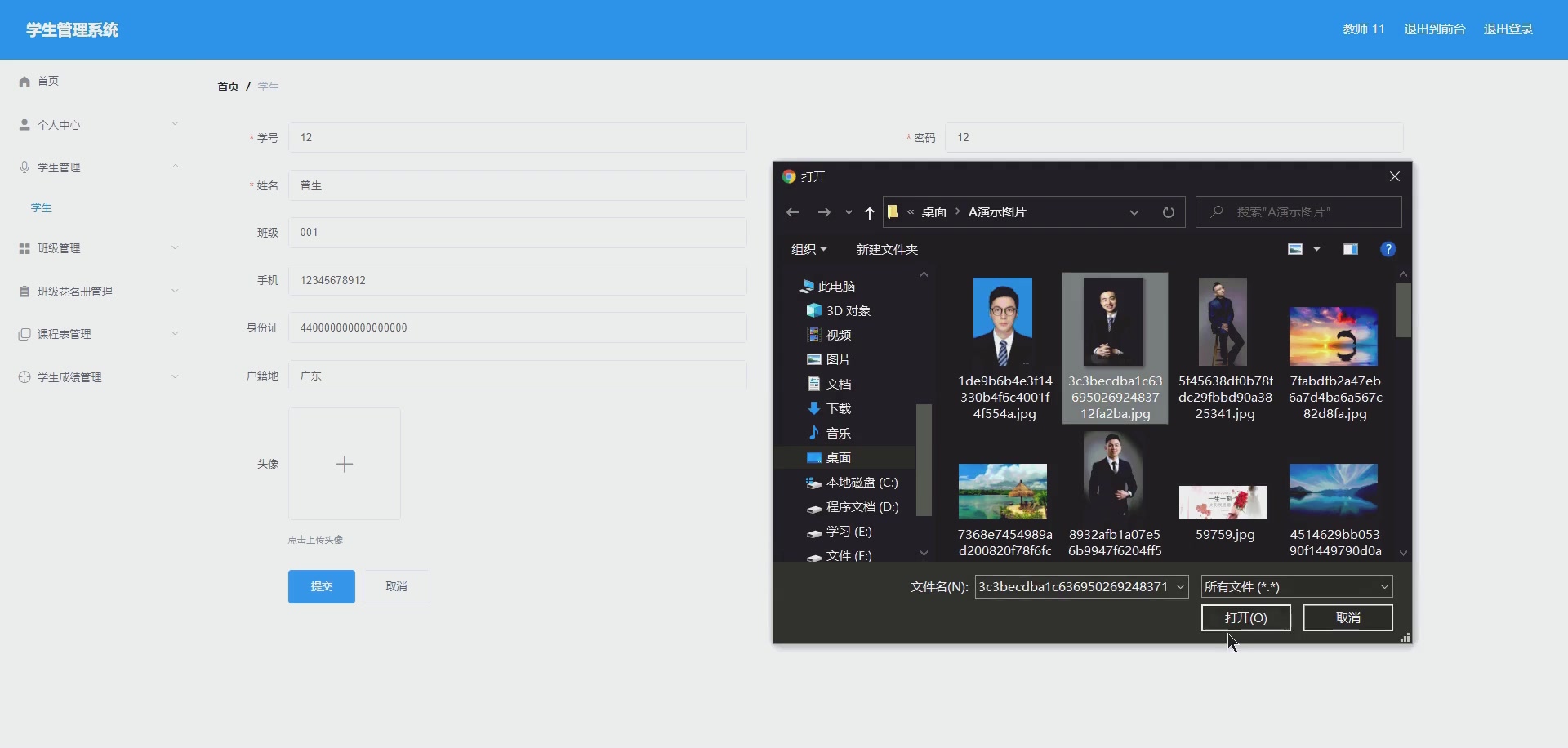The image size is (1568, 748).
Task: Select 学生 in the breadcrumb
Action: click(x=268, y=87)
